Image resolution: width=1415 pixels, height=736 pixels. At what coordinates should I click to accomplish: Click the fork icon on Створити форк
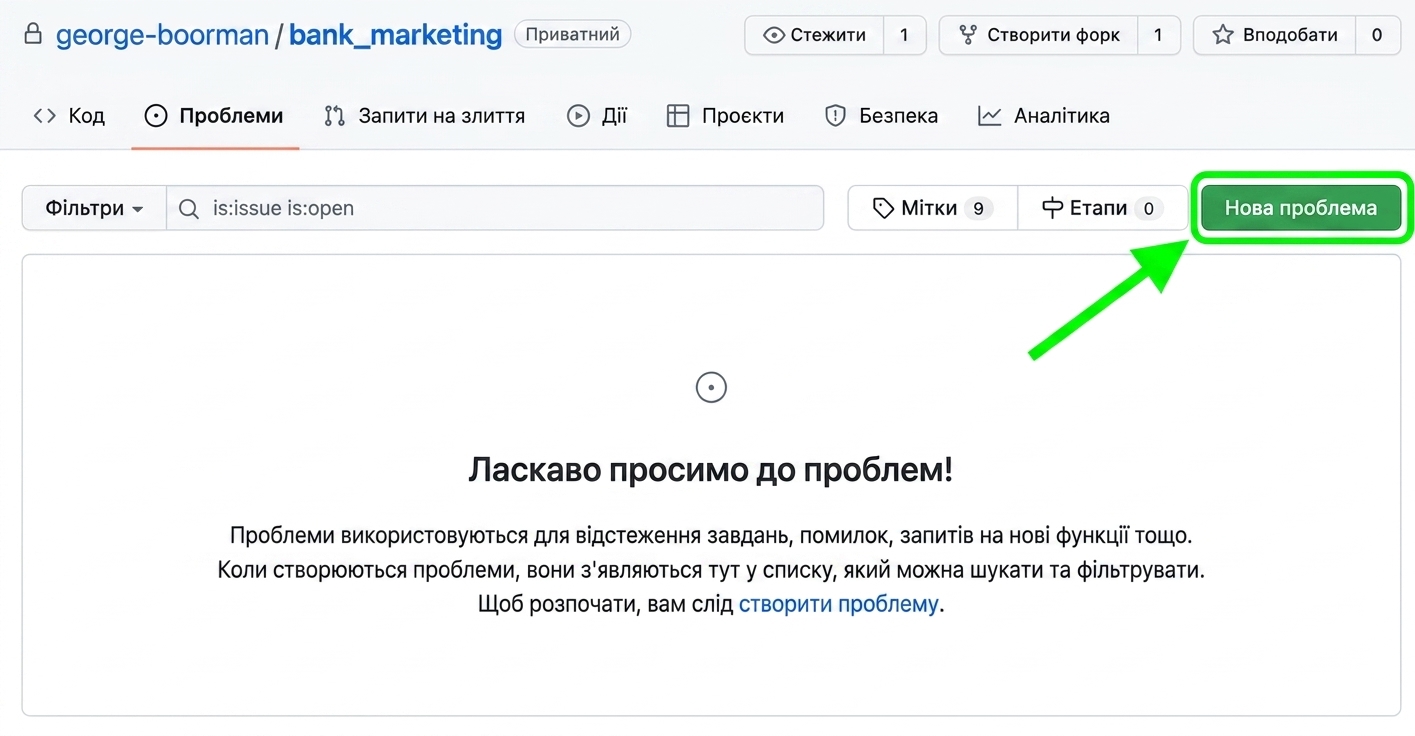pos(968,35)
